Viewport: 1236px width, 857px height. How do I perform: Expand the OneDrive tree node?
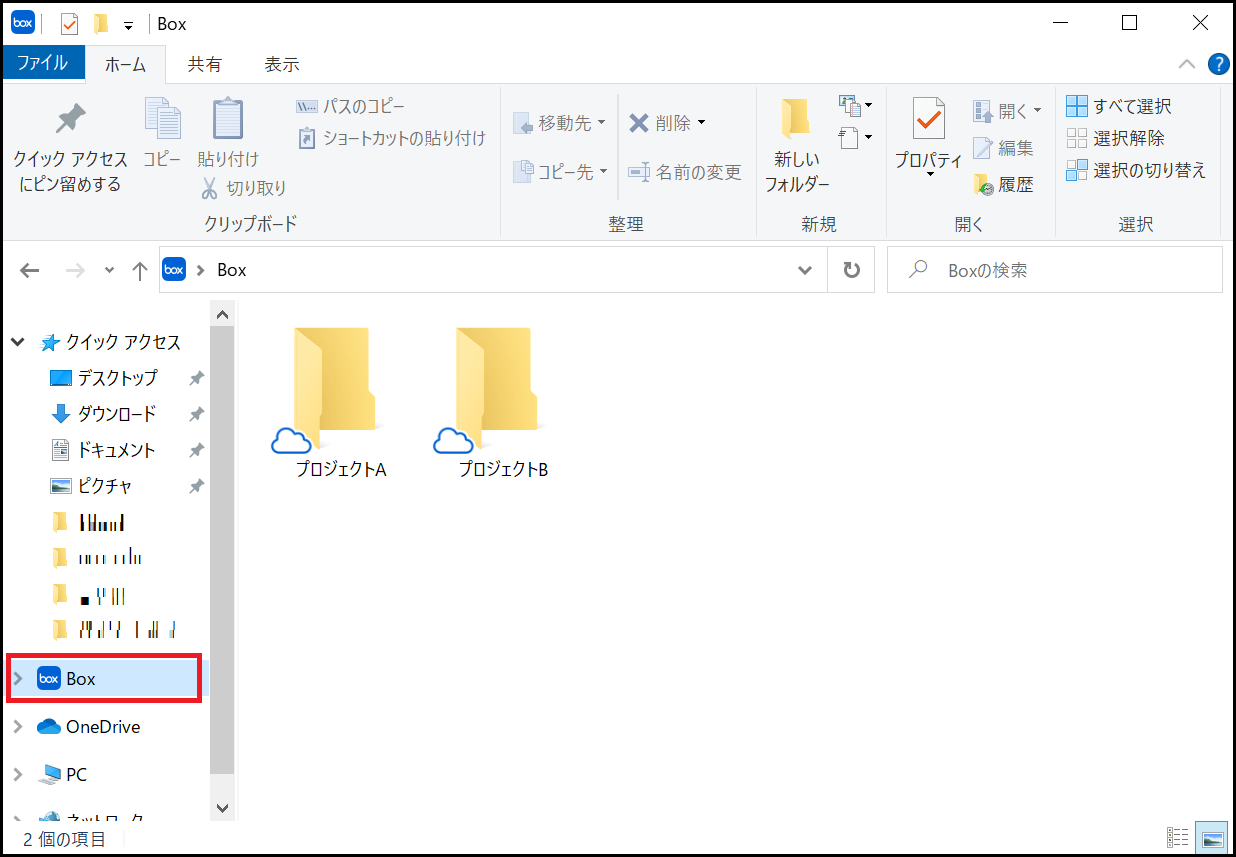(x=18, y=727)
